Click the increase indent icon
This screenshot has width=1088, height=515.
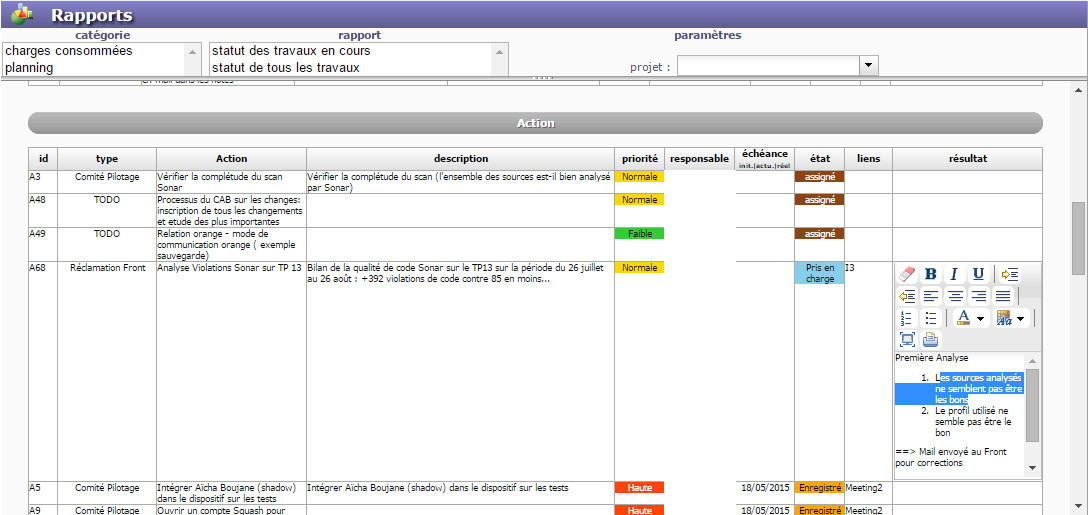(x=1010, y=274)
